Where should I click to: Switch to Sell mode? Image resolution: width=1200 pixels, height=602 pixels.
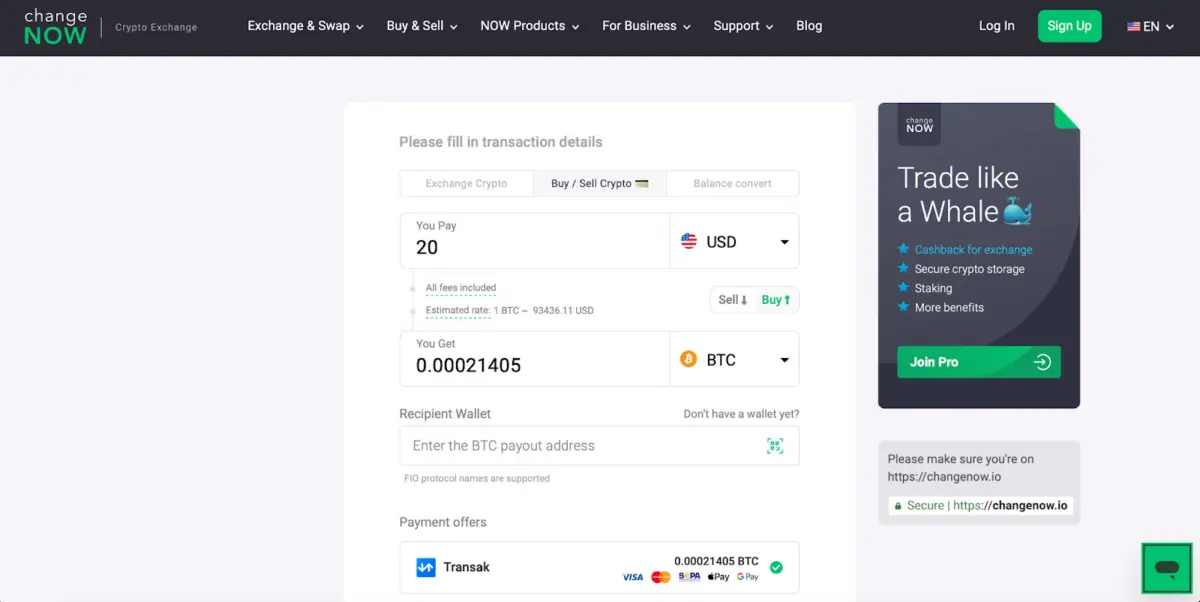[x=731, y=299]
